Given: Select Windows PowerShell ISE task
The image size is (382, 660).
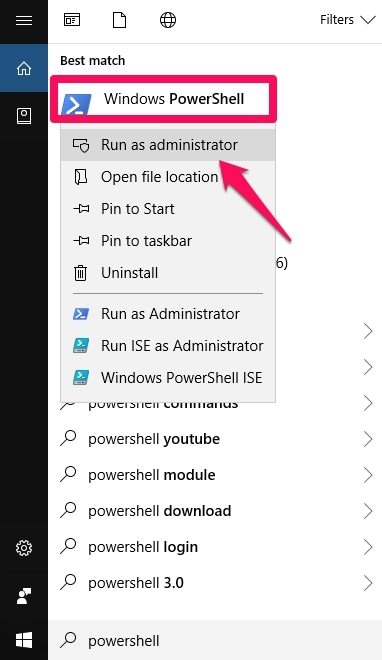Looking at the screenshot, I should point(168,378).
